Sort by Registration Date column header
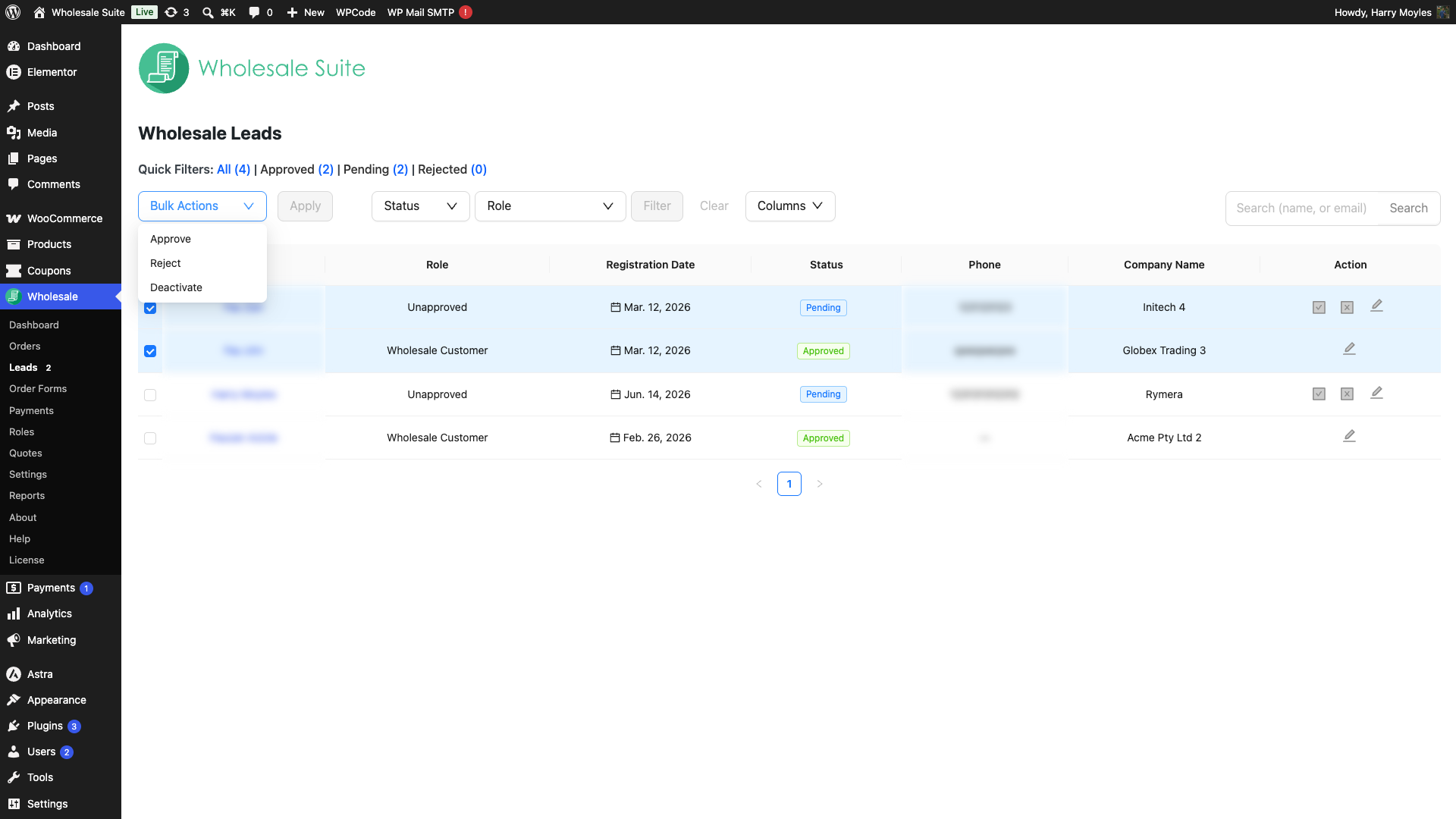 click(x=651, y=265)
